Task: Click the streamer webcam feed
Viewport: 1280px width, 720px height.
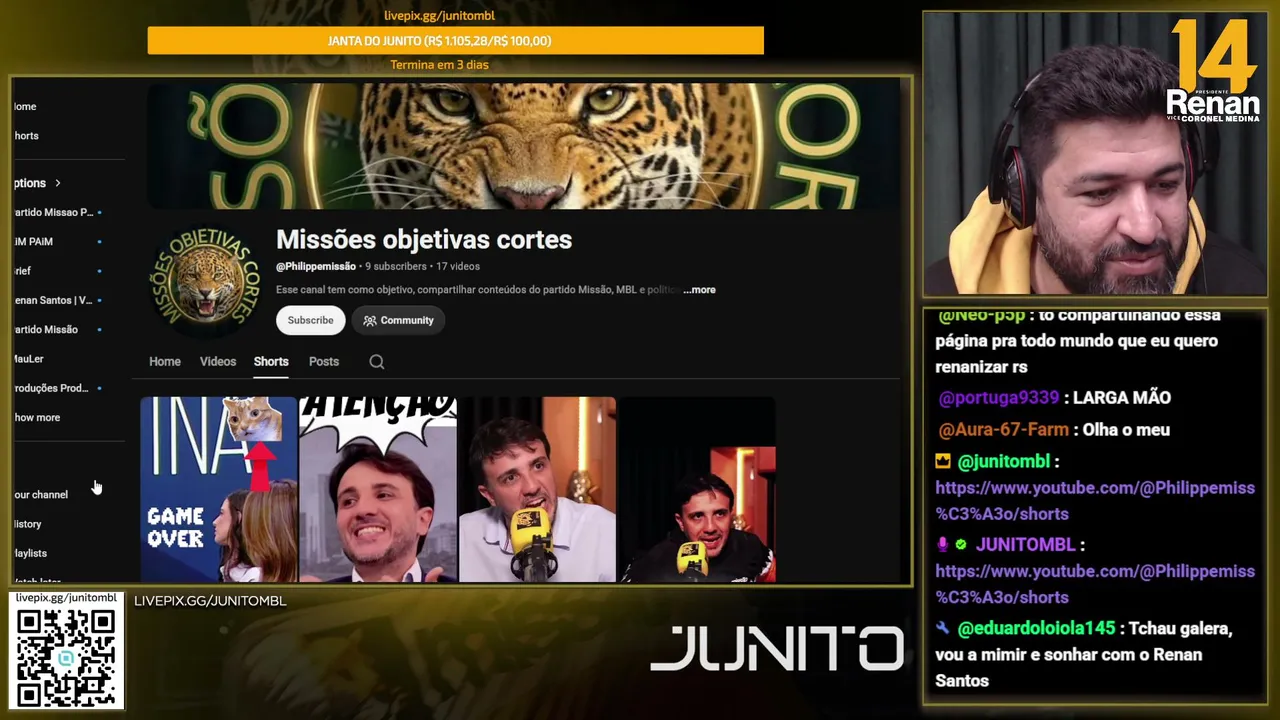Action: tap(1095, 154)
